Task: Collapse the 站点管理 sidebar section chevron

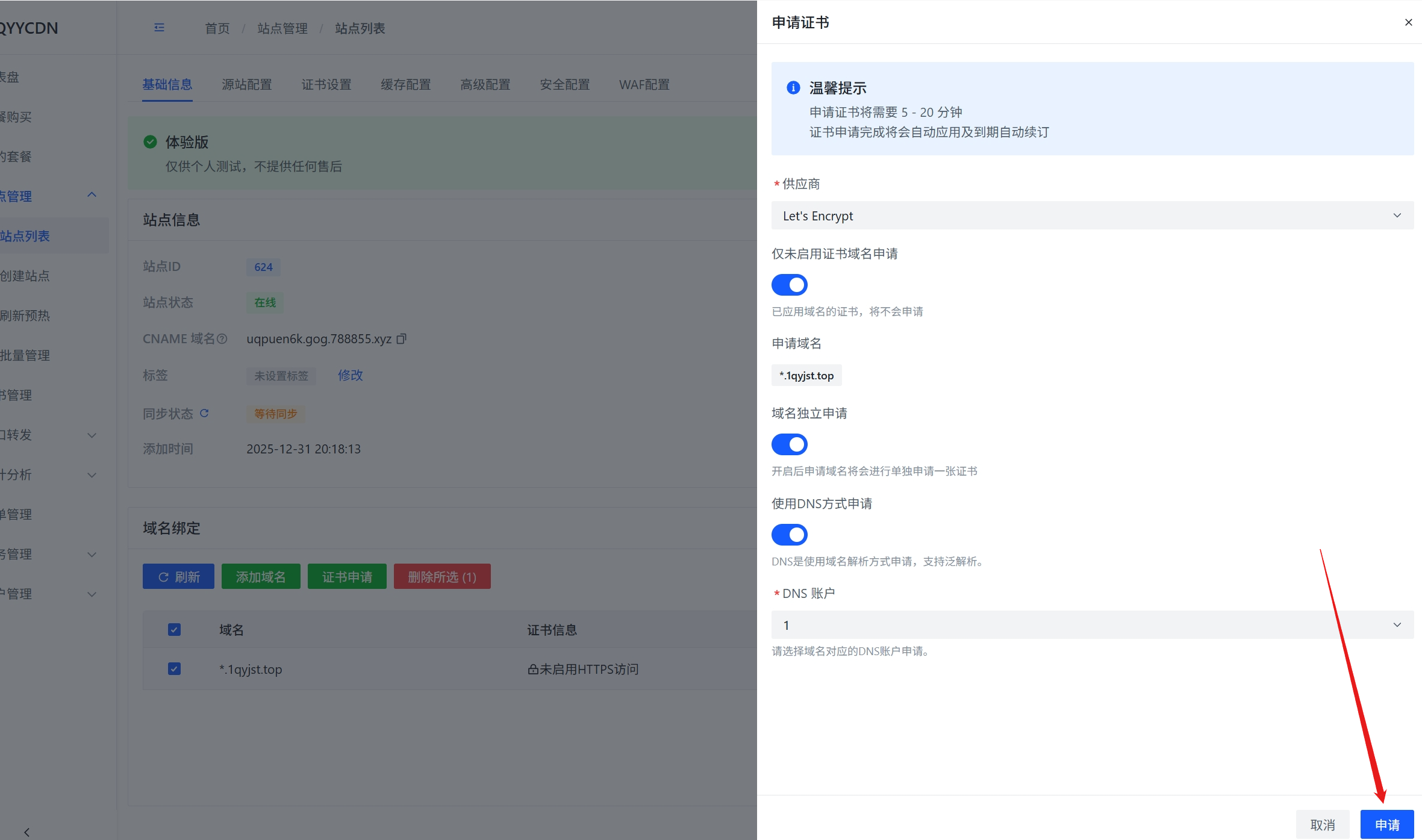Action: pyautogui.click(x=92, y=195)
